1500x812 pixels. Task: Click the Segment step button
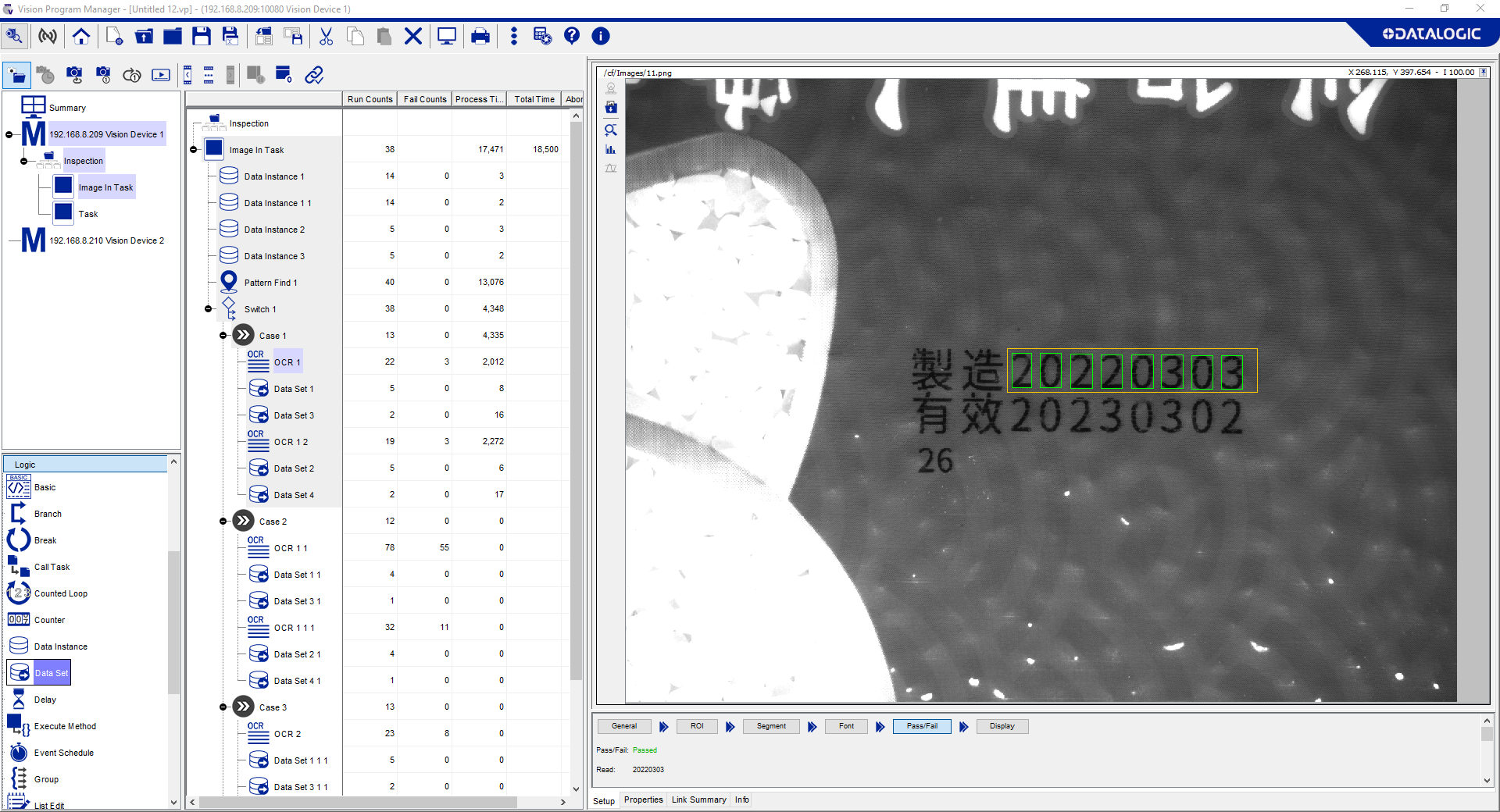[771, 726]
